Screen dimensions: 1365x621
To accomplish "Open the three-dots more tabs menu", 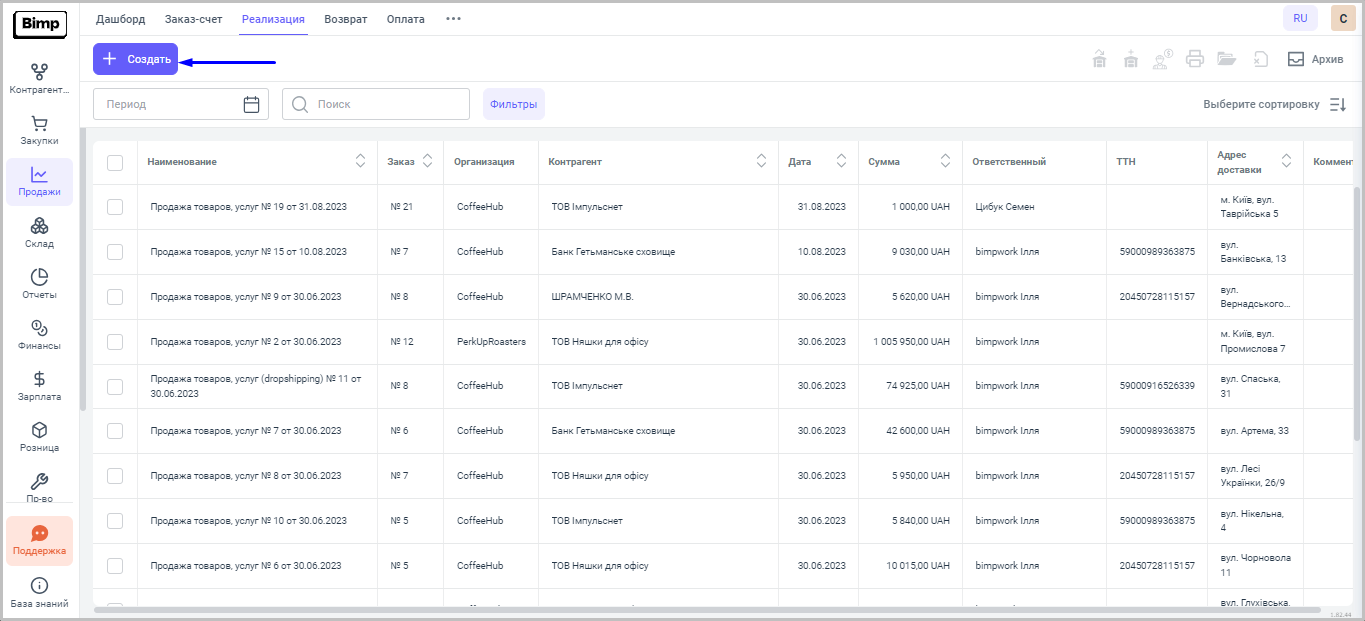I will pyautogui.click(x=453, y=19).
